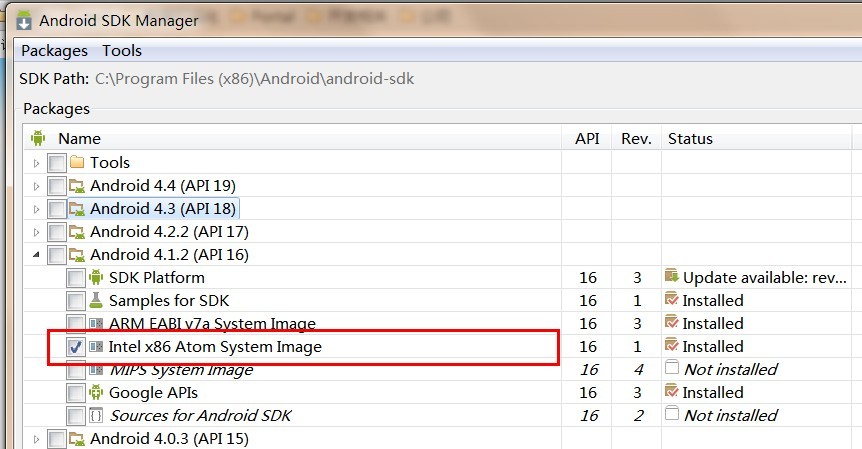Select the SDK Platform row label
The image size is (862, 449).
point(157,278)
